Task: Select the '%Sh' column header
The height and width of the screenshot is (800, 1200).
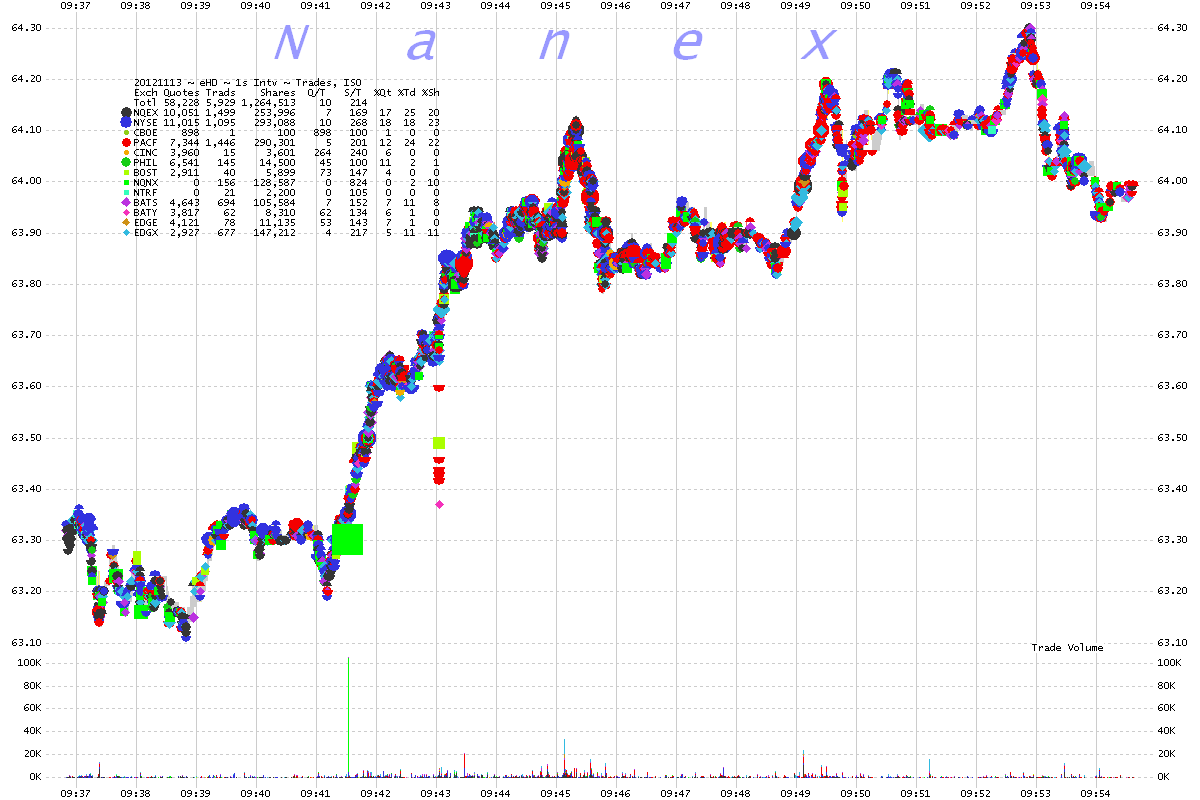Action: pos(431,93)
